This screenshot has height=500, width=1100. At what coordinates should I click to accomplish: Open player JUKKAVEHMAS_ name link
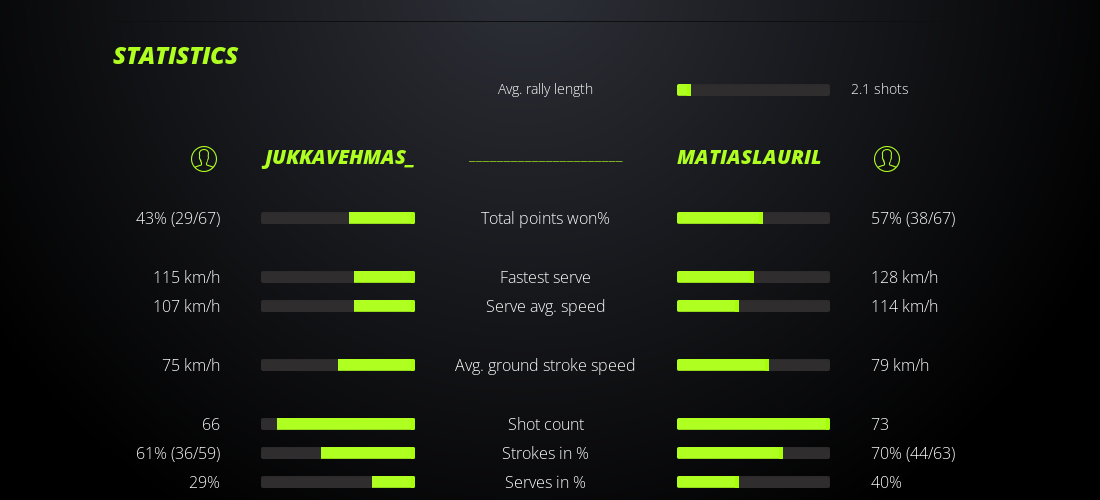(339, 158)
